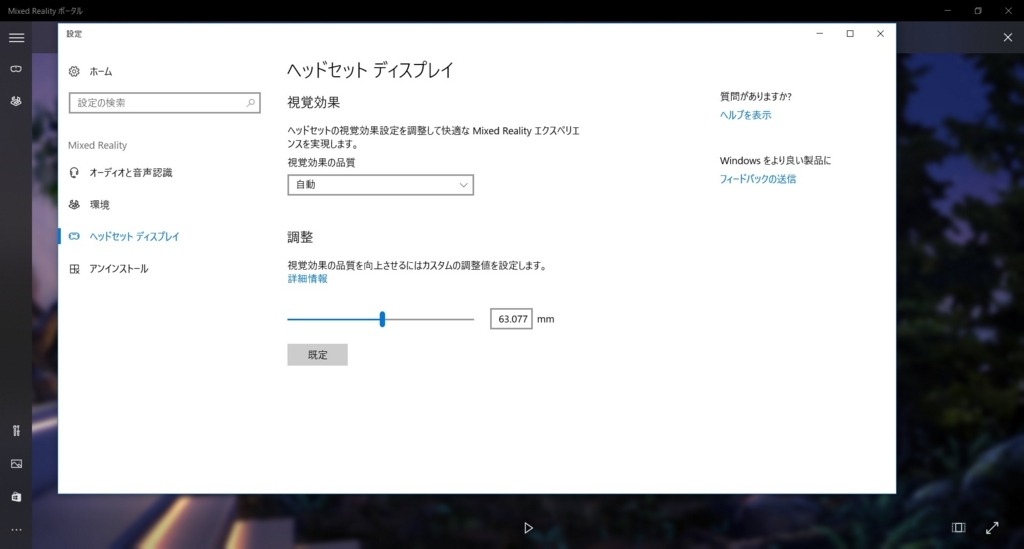The image size is (1024, 549).
Task: Click the ホーム gear icon
Action: tap(74, 71)
